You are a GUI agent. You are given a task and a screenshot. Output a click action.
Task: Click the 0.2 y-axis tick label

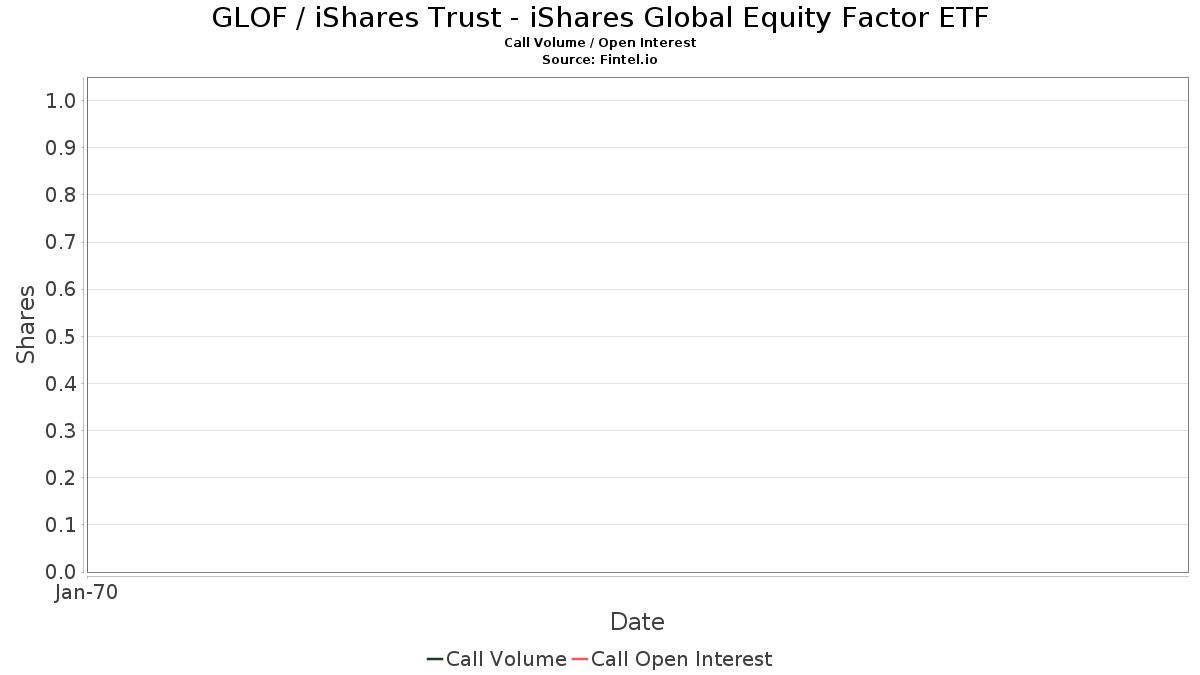click(x=61, y=478)
